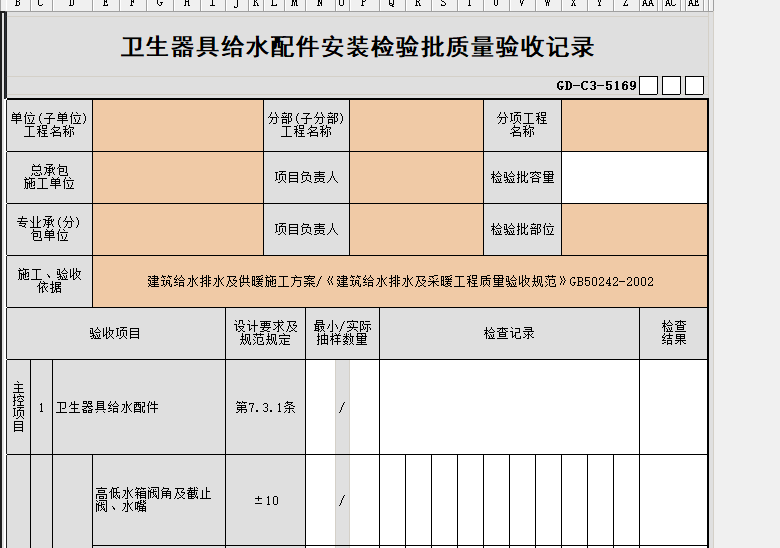780x548 pixels.
Task: Click the 检验批部位 input cell
Action: (634, 229)
